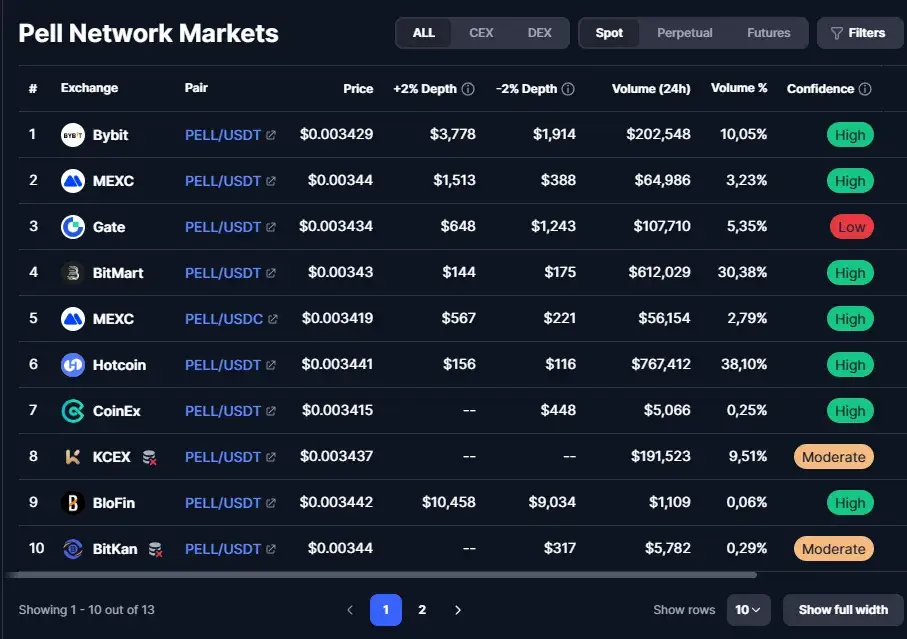Go to previous page with left chevron
Viewport: 907px width, 639px height.
(350, 610)
